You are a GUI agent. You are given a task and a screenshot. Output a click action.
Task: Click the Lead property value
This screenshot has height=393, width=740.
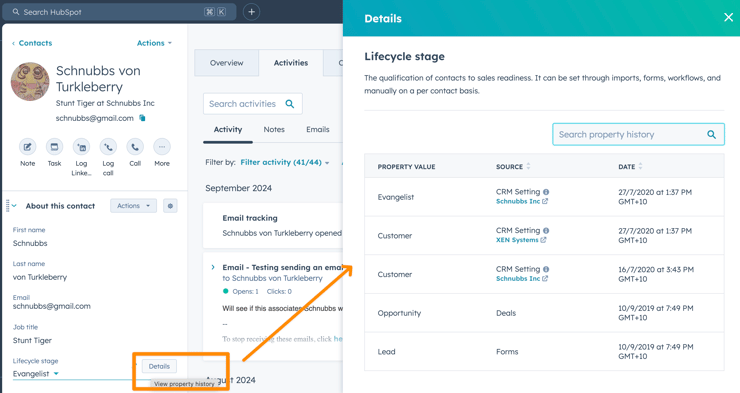(x=387, y=352)
